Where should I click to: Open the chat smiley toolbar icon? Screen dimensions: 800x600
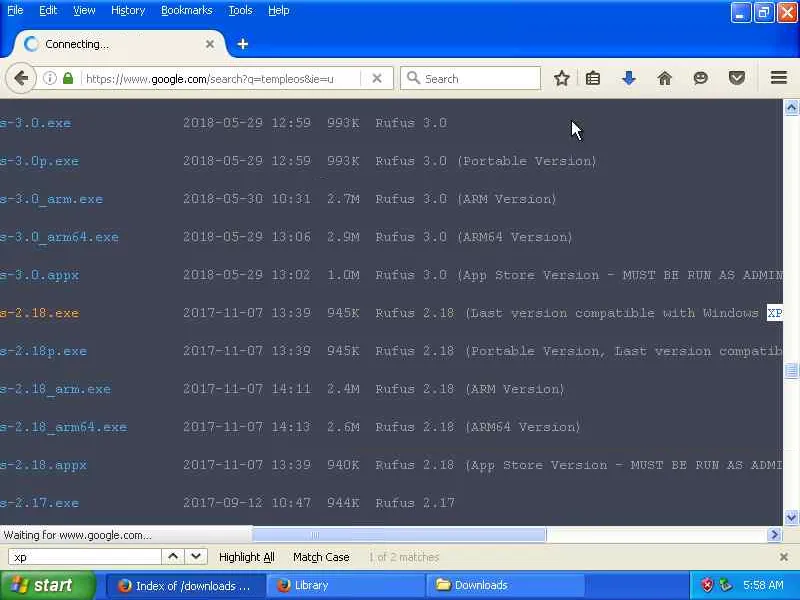point(701,78)
